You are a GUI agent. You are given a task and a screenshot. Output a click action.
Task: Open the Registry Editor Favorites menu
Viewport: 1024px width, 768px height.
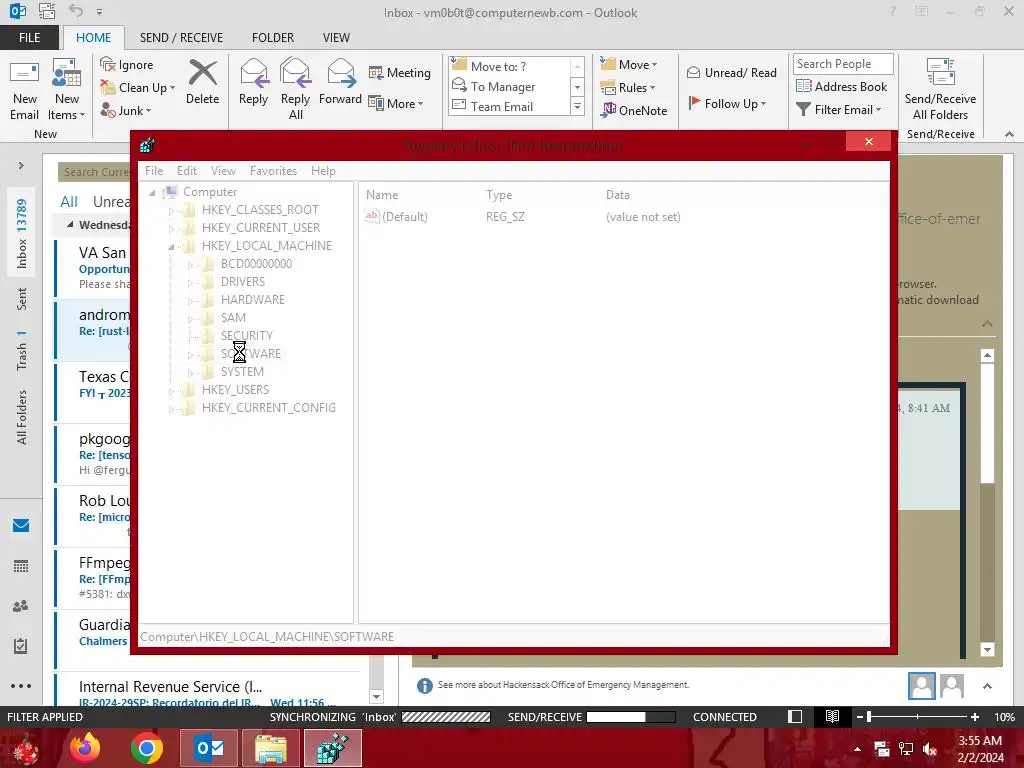tap(274, 170)
